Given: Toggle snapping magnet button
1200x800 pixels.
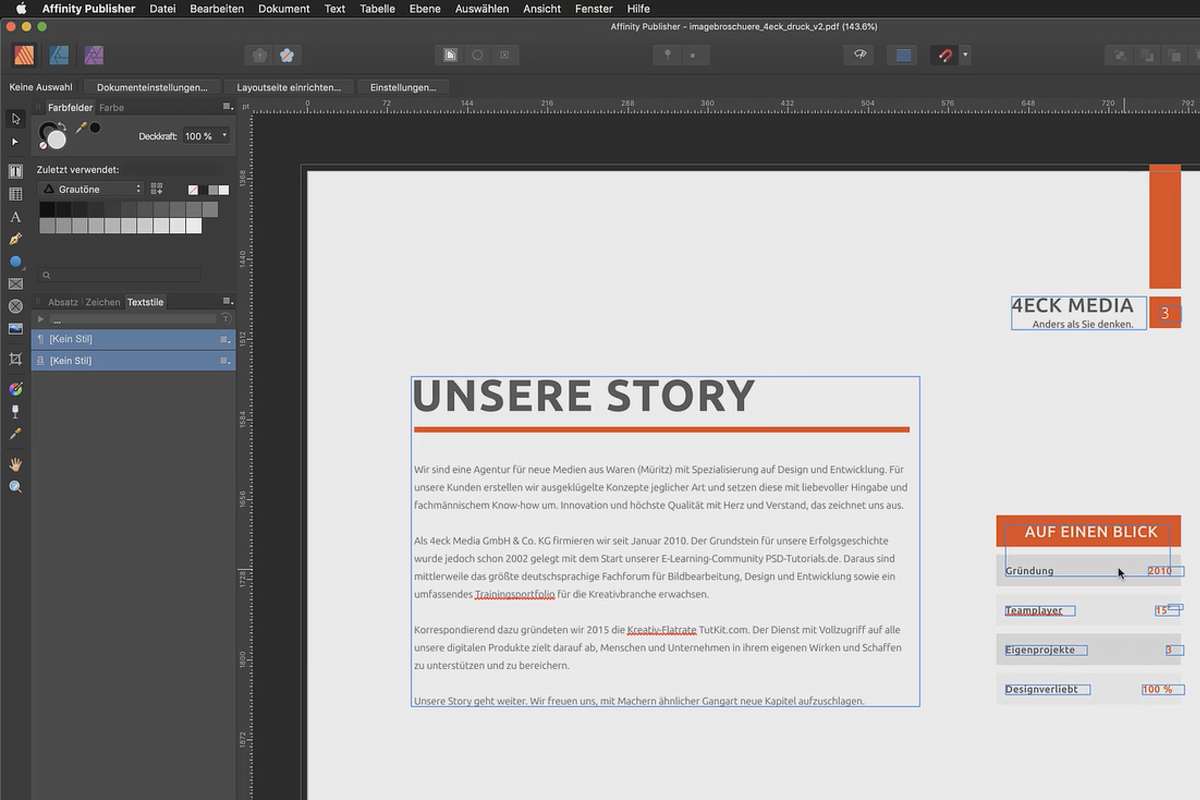Looking at the screenshot, I should [944, 55].
